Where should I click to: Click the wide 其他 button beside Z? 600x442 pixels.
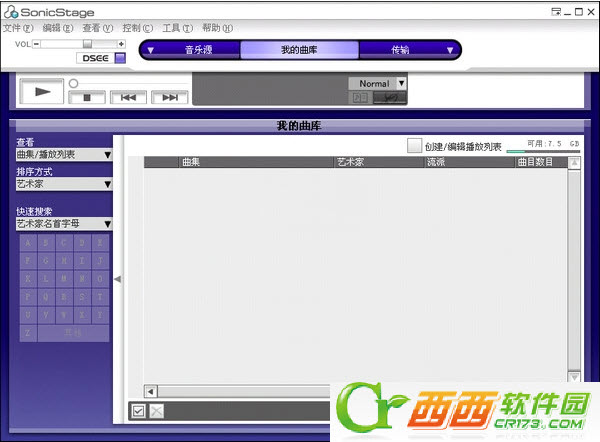point(73,333)
